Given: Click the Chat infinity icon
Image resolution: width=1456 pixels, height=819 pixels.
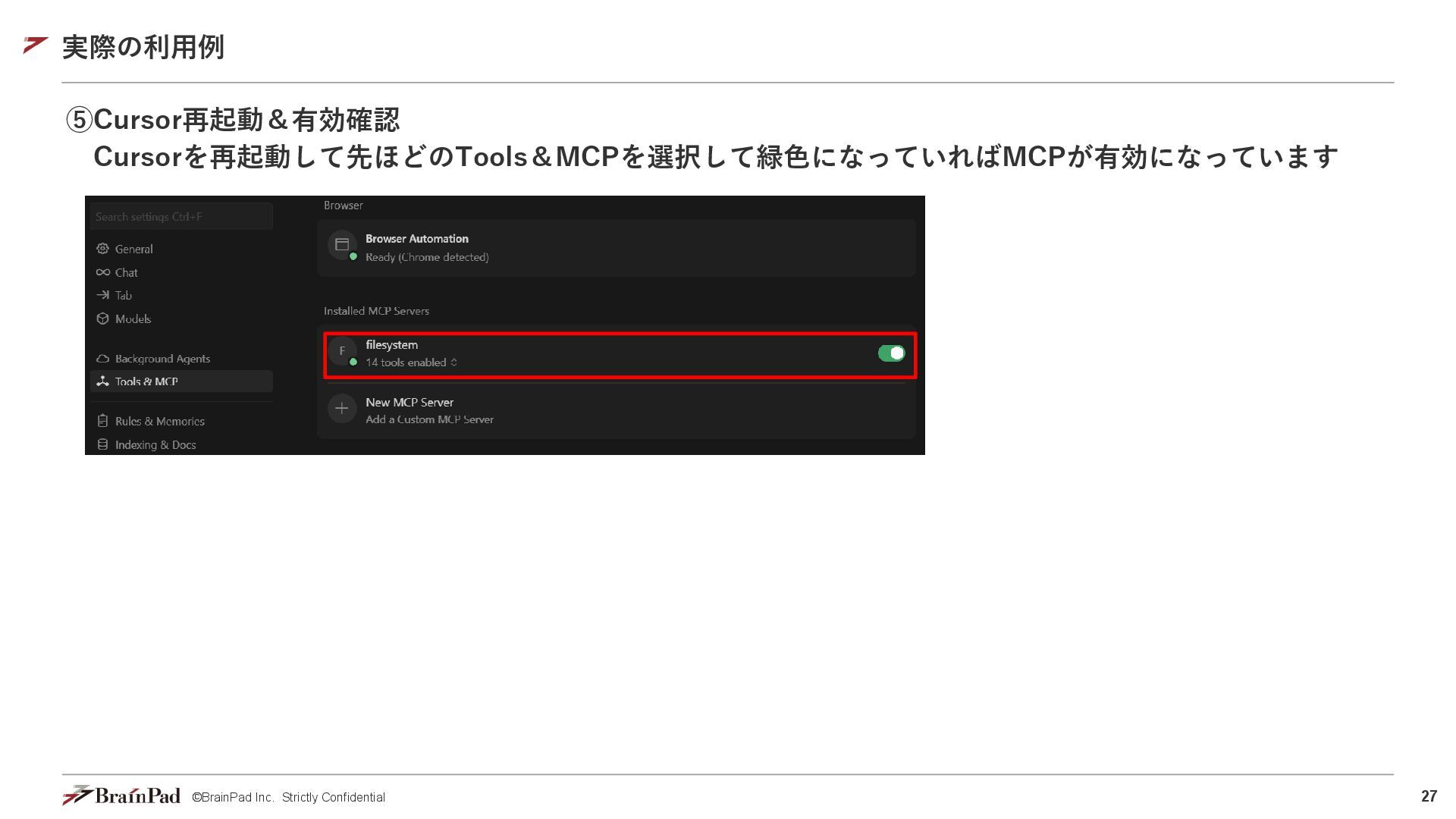Looking at the screenshot, I should pyautogui.click(x=102, y=272).
